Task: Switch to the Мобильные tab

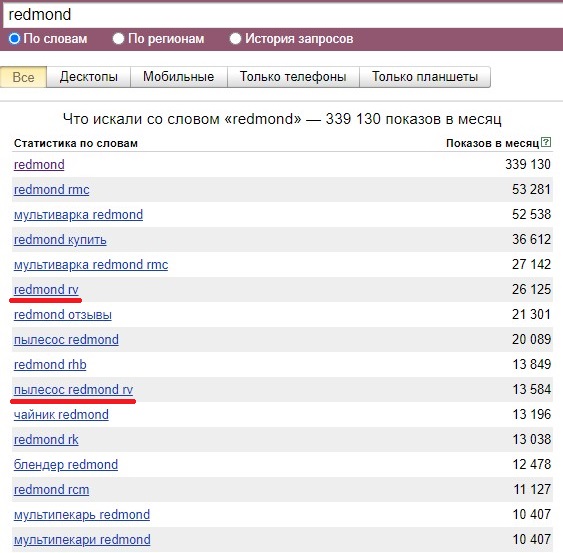Action: click(x=178, y=77)
